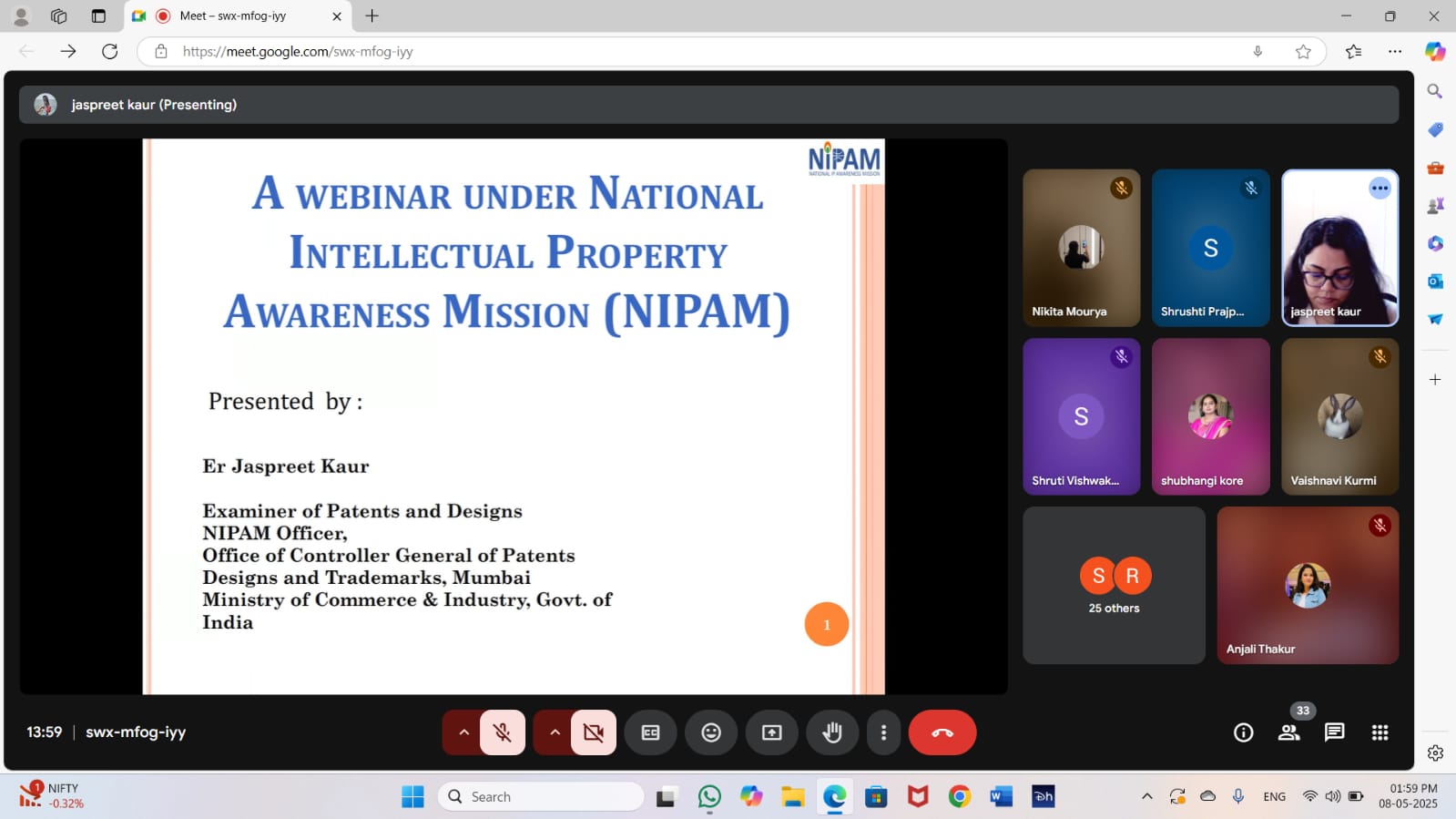
Task: Toggle closed captions button
Action: click(x=650, y=732)
